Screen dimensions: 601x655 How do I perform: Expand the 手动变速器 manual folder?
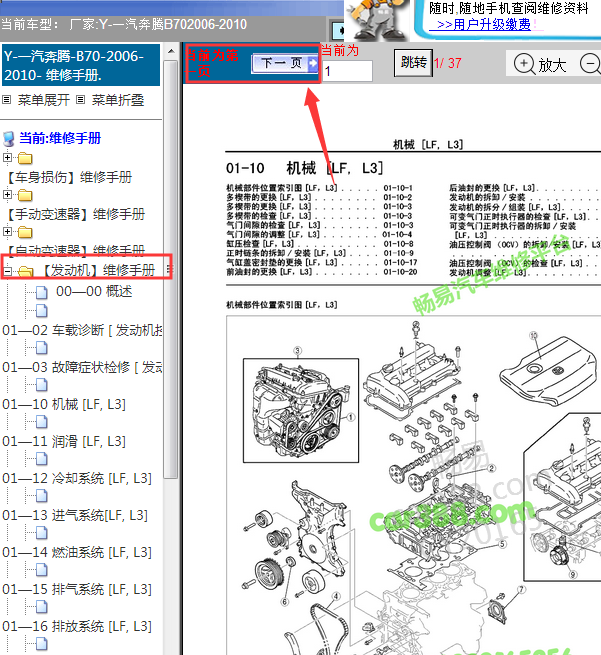[7, 194]
